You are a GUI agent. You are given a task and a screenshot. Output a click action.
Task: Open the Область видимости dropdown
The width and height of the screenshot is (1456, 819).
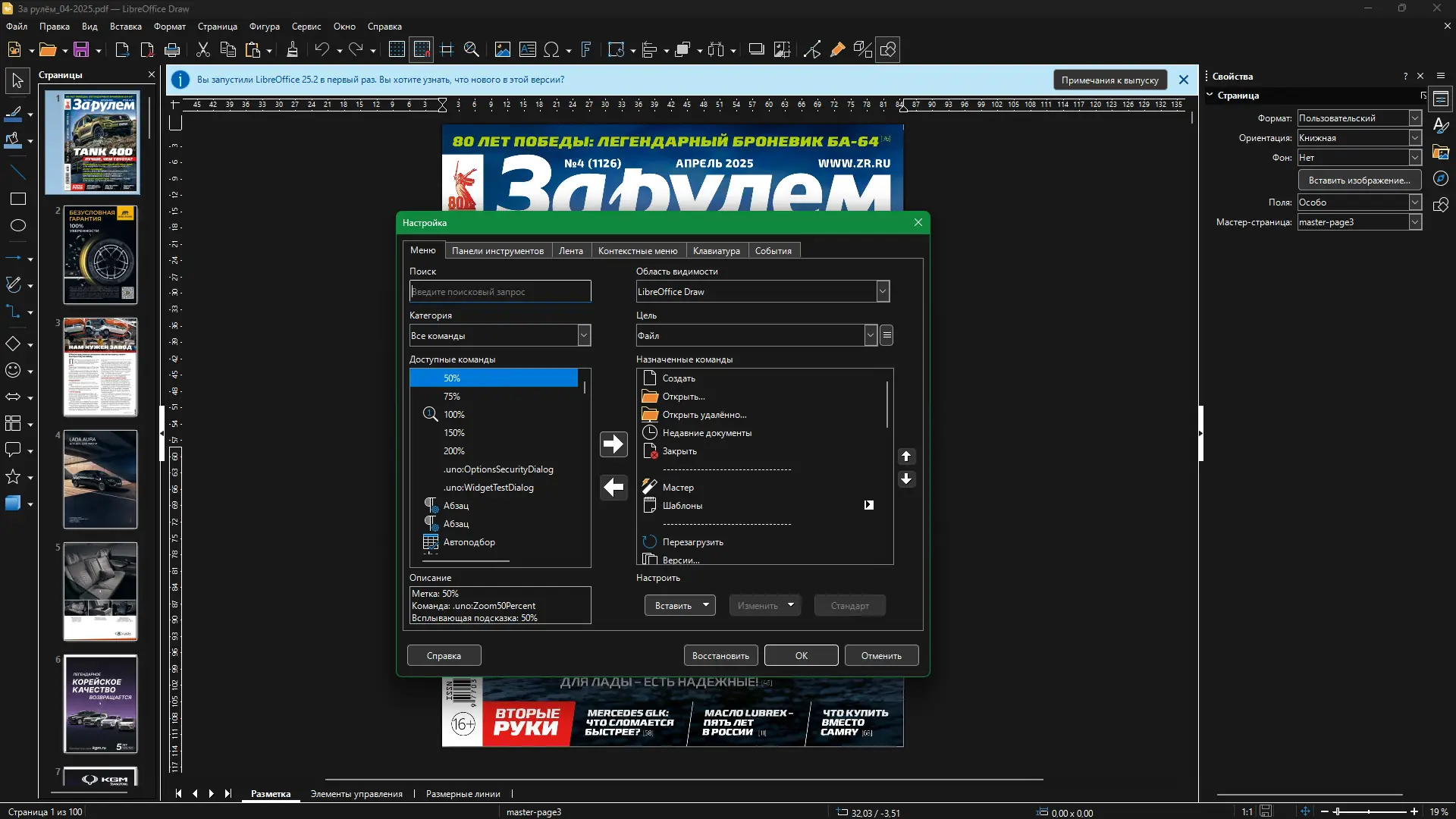pos(882,291)
